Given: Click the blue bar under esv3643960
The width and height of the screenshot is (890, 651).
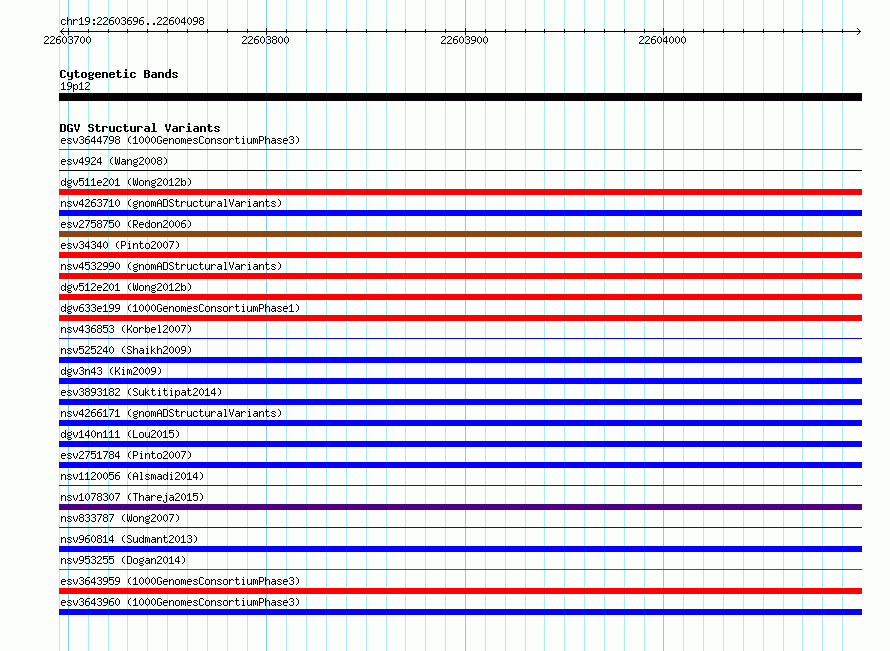Looking at the screenshot, I should [460, 612].
